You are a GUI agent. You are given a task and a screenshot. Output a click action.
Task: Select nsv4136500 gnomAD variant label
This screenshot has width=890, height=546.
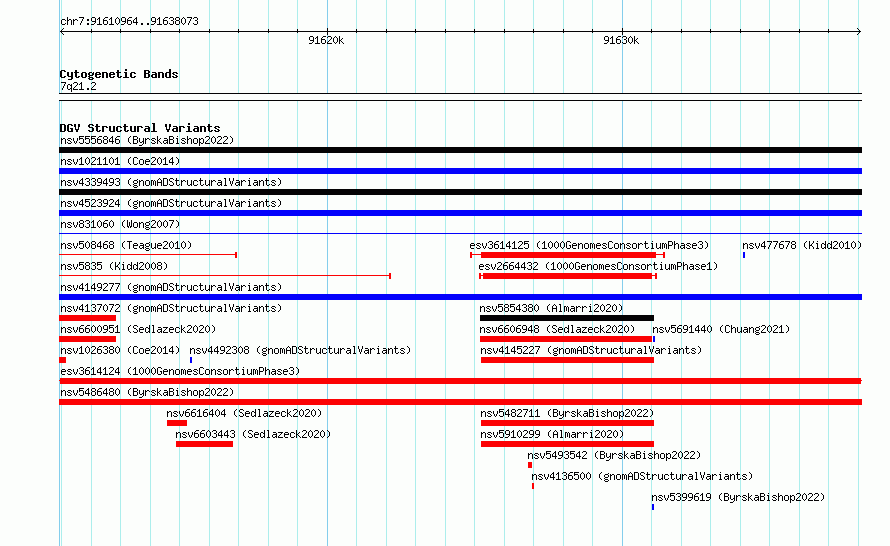[642, 476]
